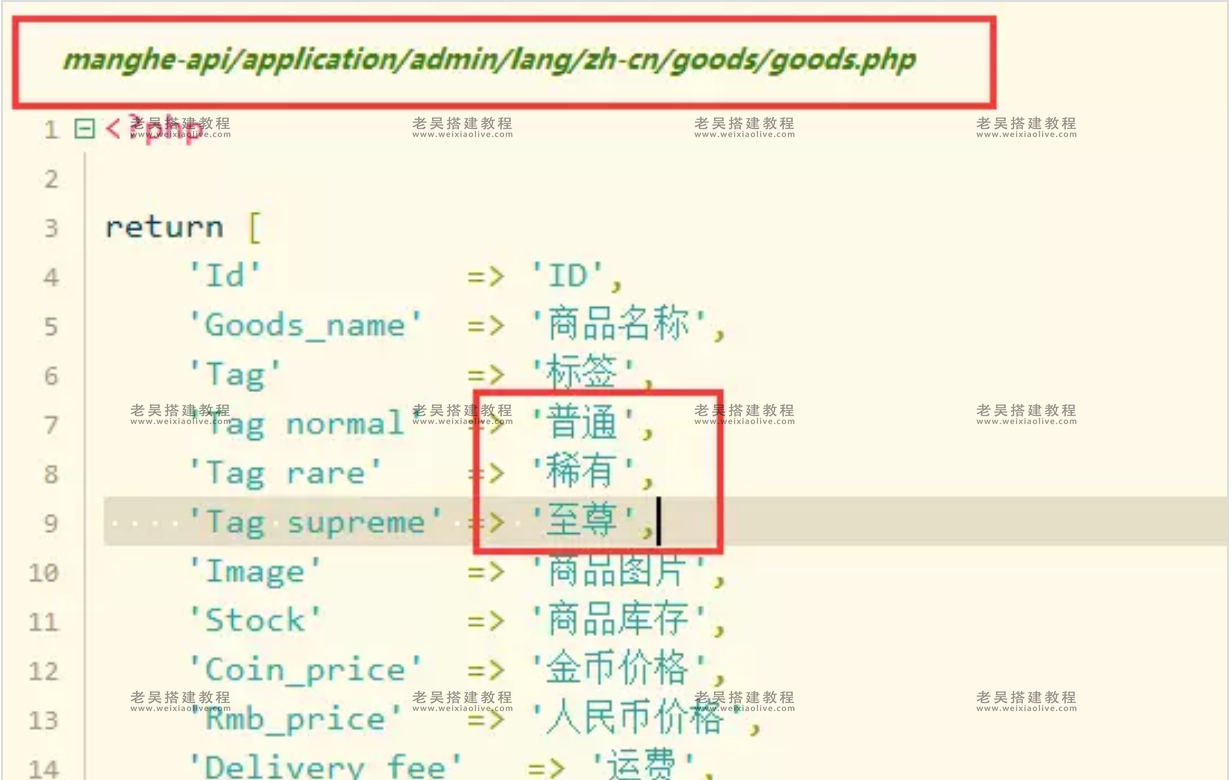Click the file path goods.php heading
The height and width of the screenshot is (780, 1232).
(489, 59)
